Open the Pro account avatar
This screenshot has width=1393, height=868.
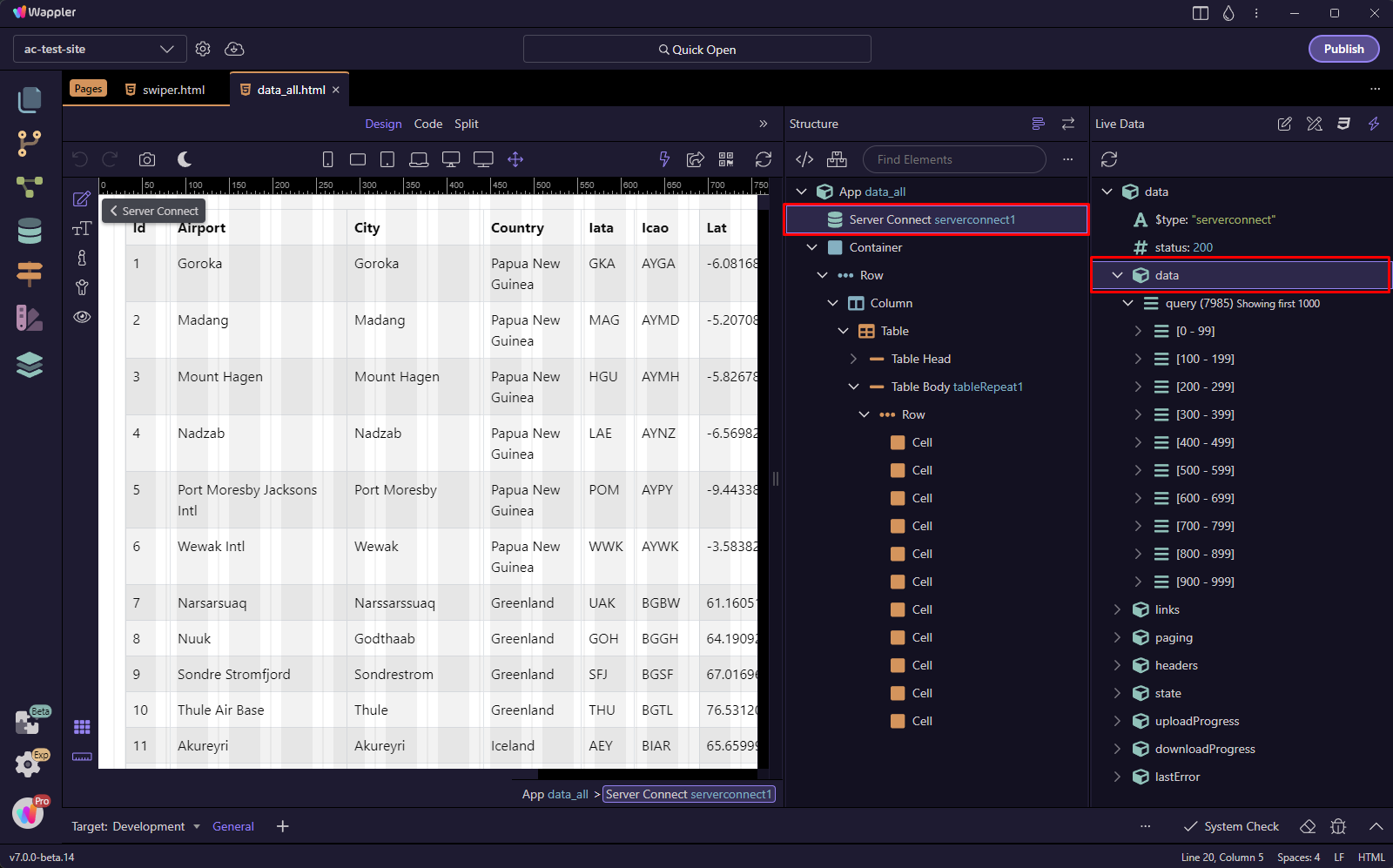[x=30, y=812]
